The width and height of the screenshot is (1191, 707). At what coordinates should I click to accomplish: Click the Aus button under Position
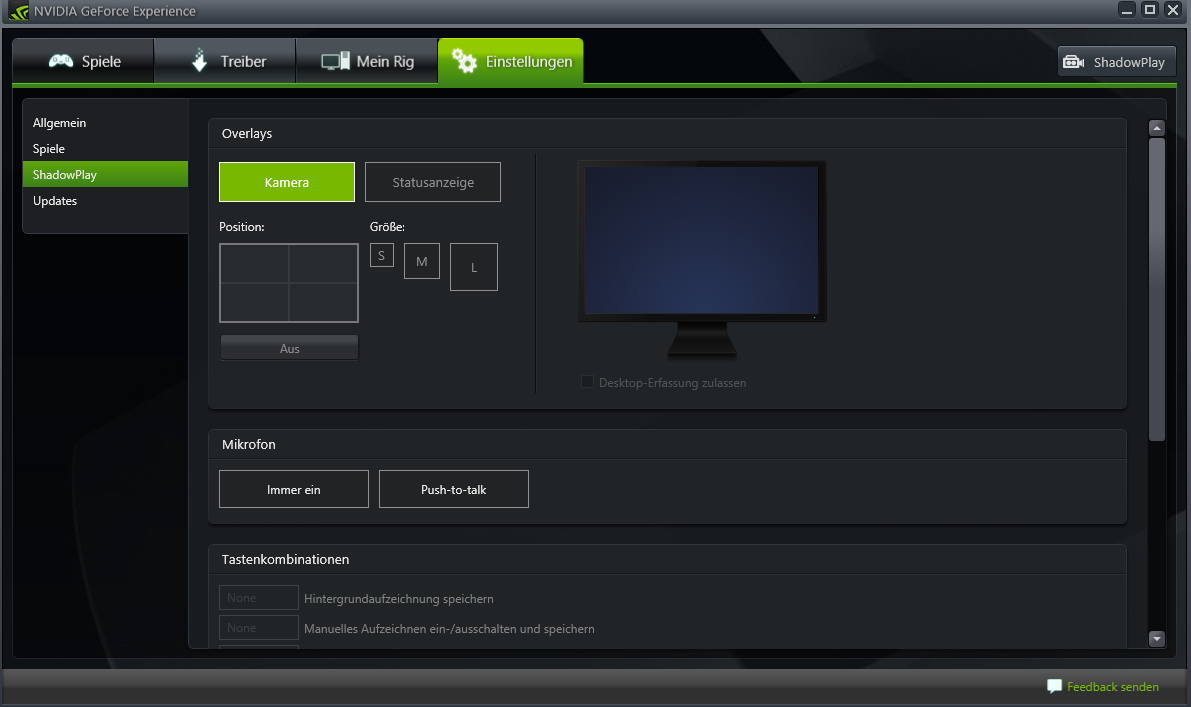tap(289, 349)
